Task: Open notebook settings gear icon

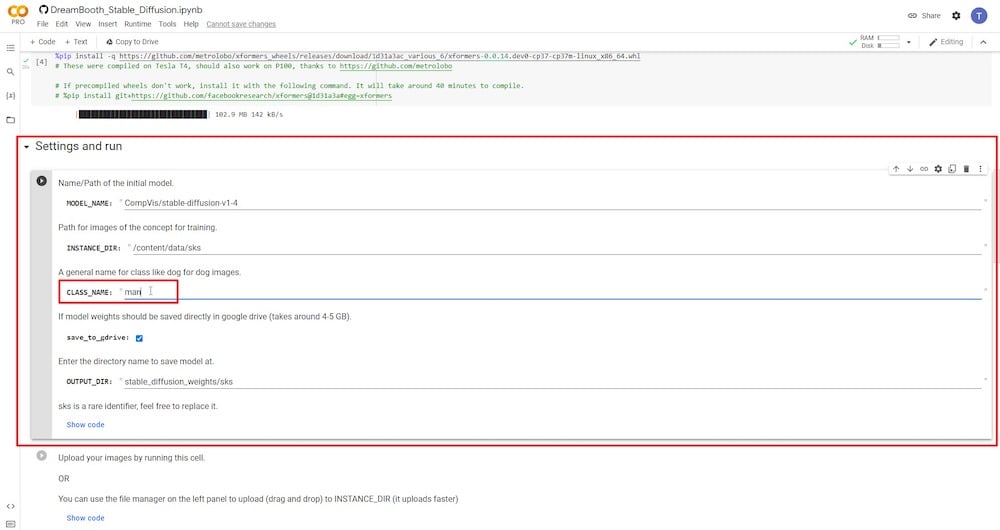Action: coord(956,15)
